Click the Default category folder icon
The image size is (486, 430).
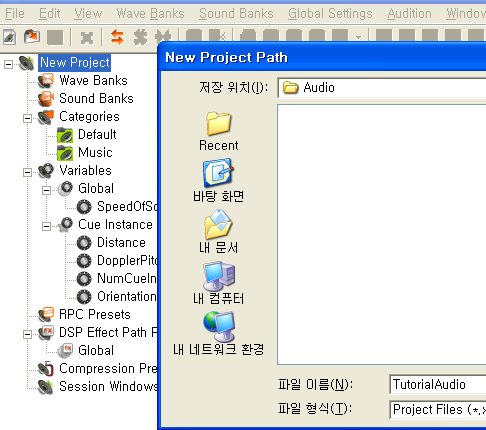point(65,135)
